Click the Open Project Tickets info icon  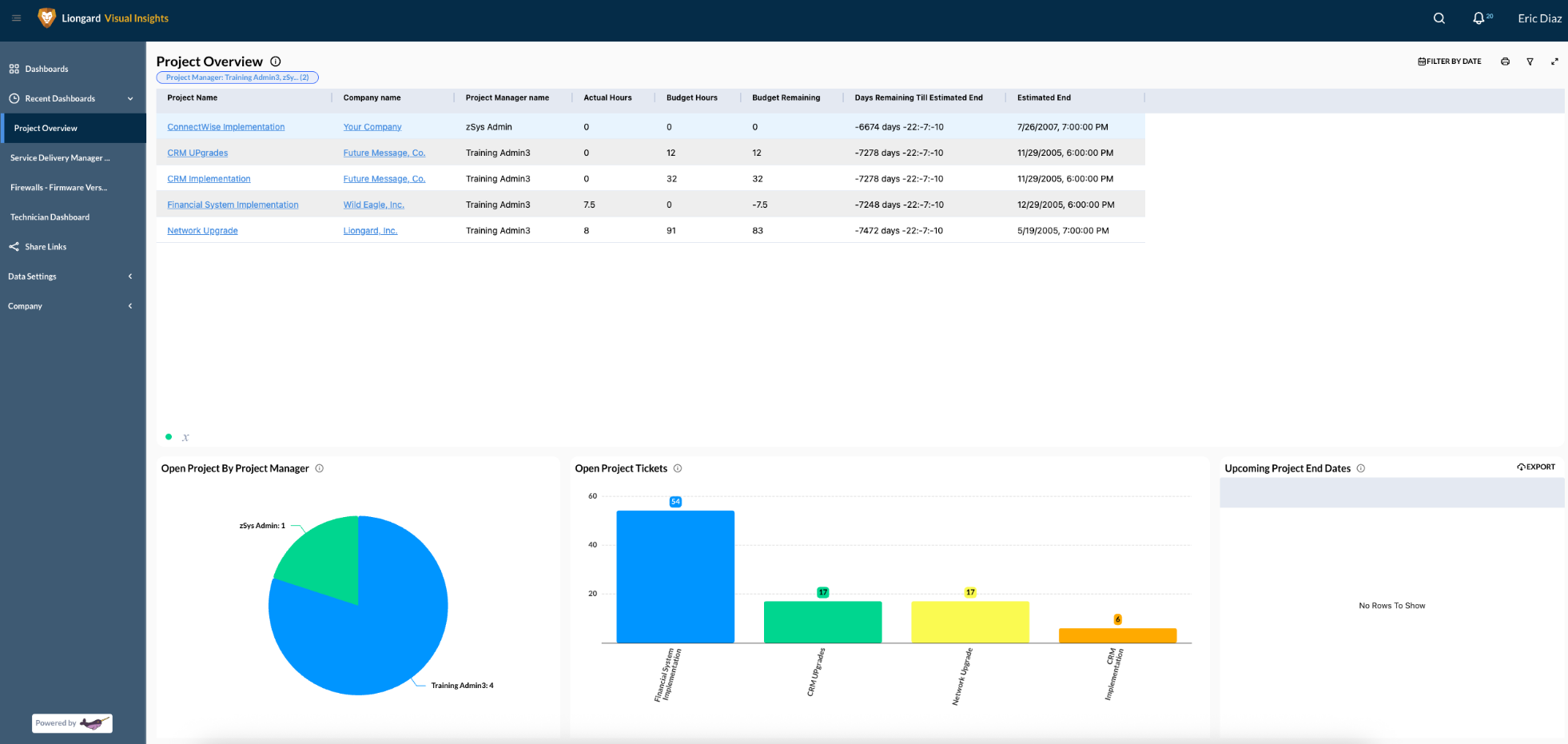[678, 468]
